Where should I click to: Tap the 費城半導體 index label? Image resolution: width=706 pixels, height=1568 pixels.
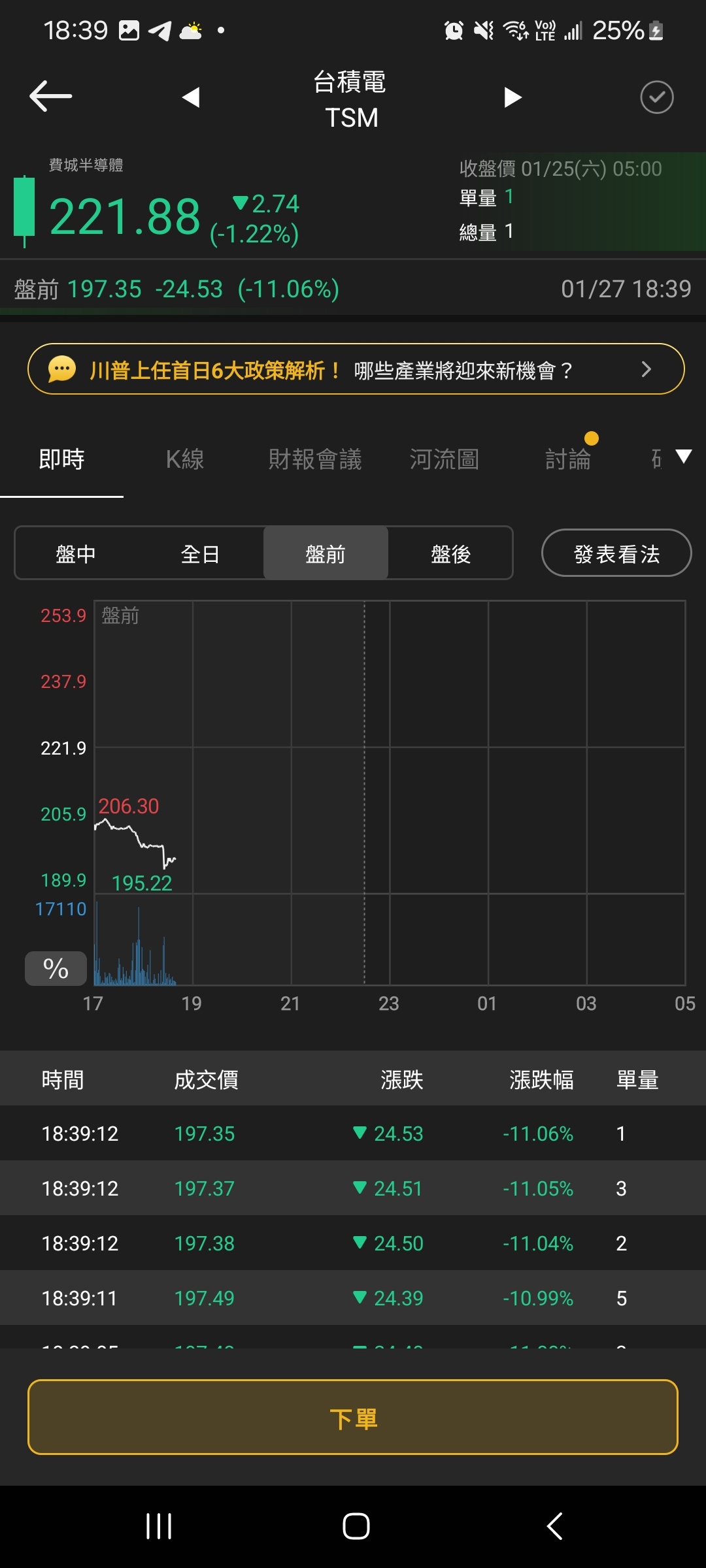point(86,165)
